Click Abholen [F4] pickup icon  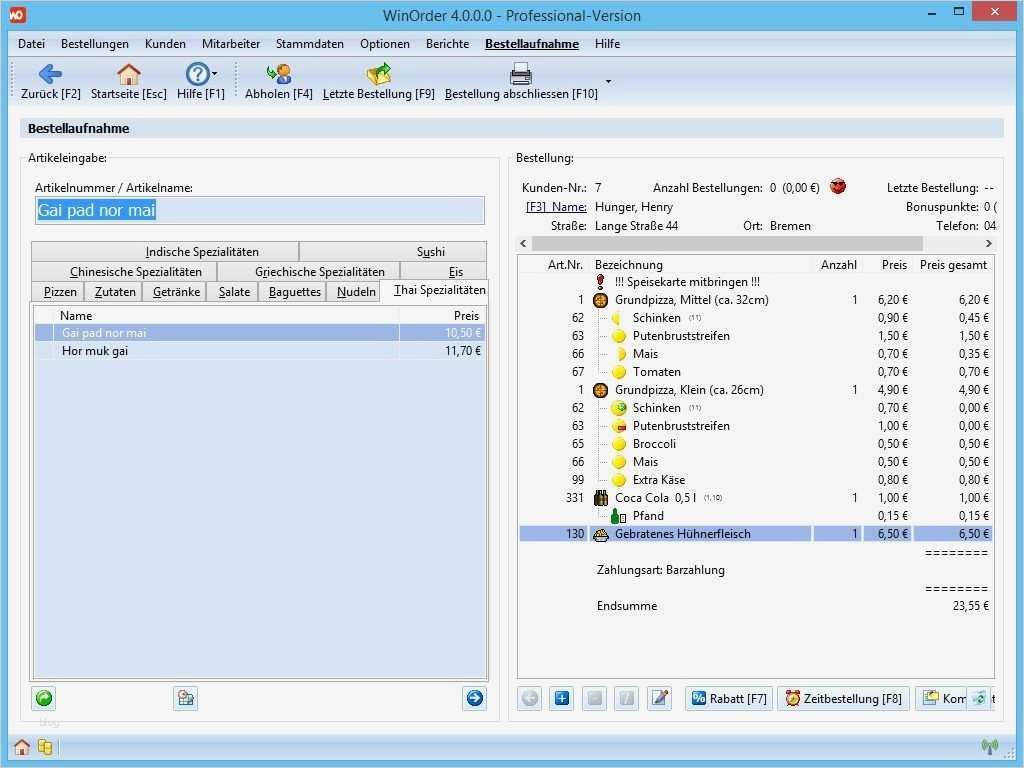(x=279, y=74)
